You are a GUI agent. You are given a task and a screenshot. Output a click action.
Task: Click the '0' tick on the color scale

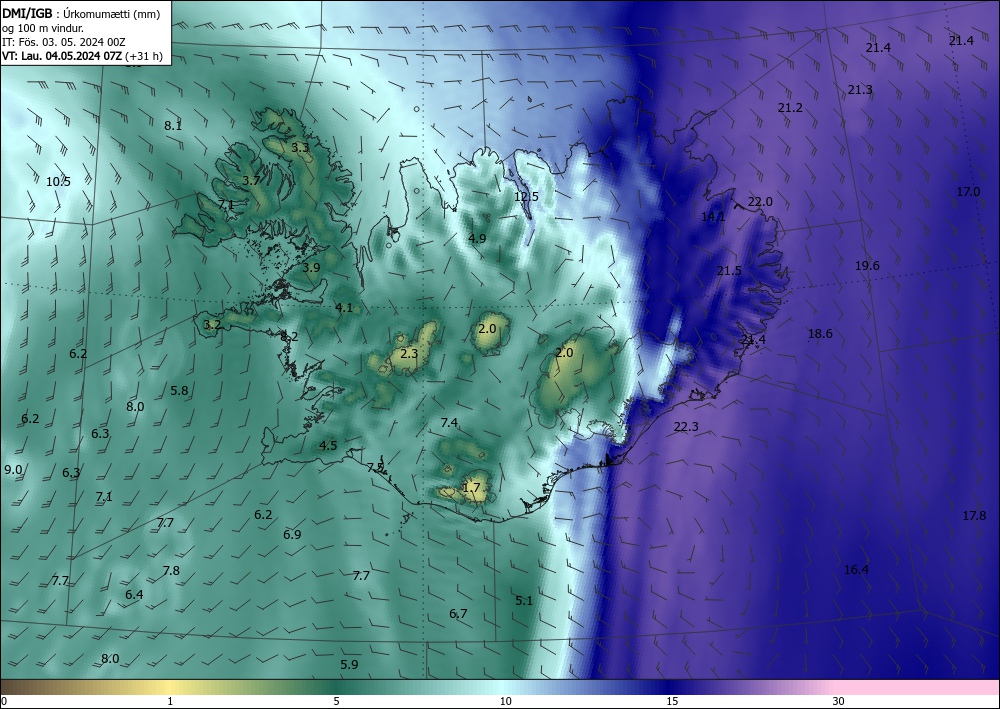[4, 702]
